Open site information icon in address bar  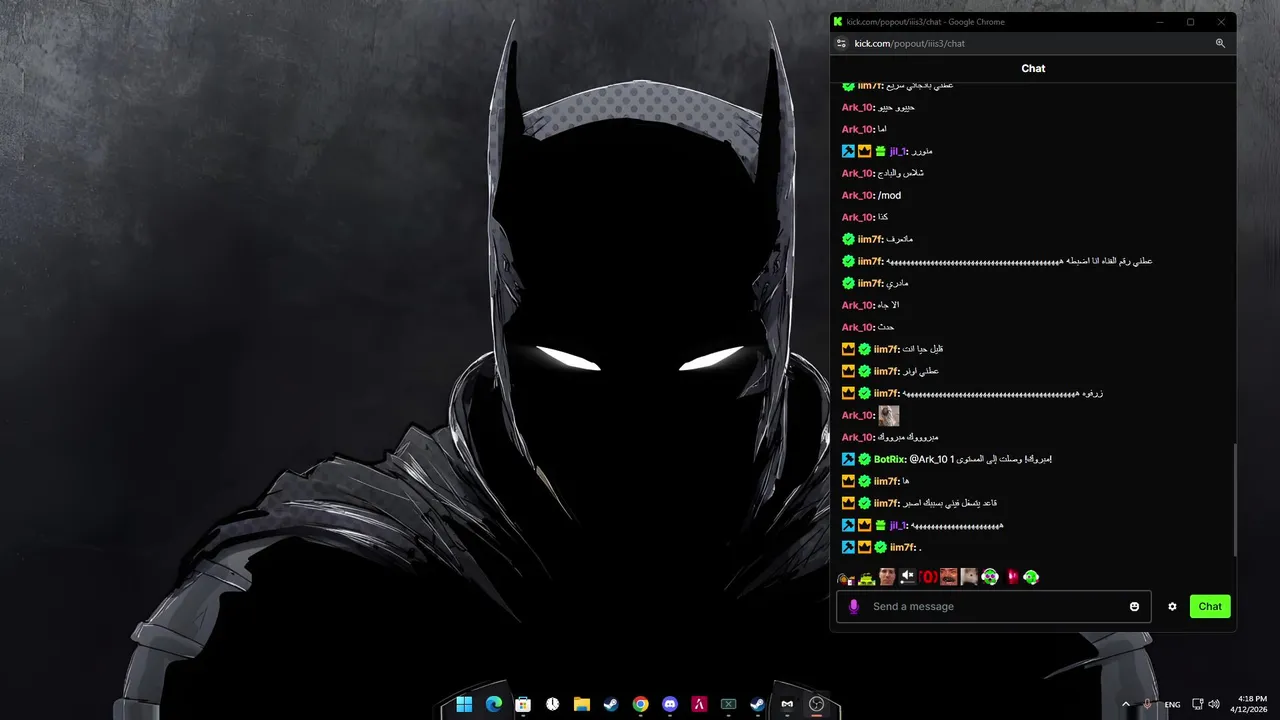point(841,43)
